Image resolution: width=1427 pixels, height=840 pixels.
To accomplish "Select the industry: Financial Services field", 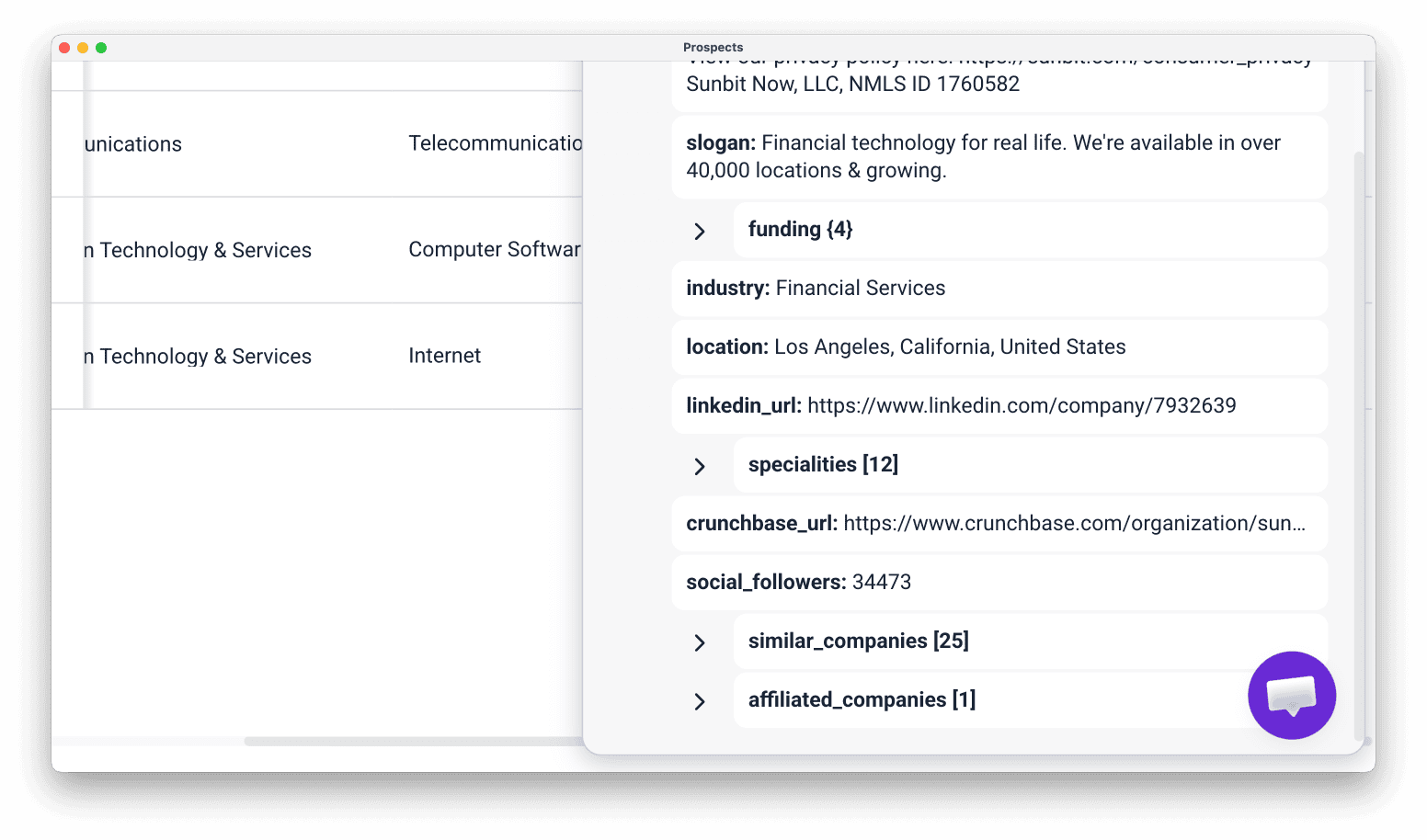I will pos(999,289).
